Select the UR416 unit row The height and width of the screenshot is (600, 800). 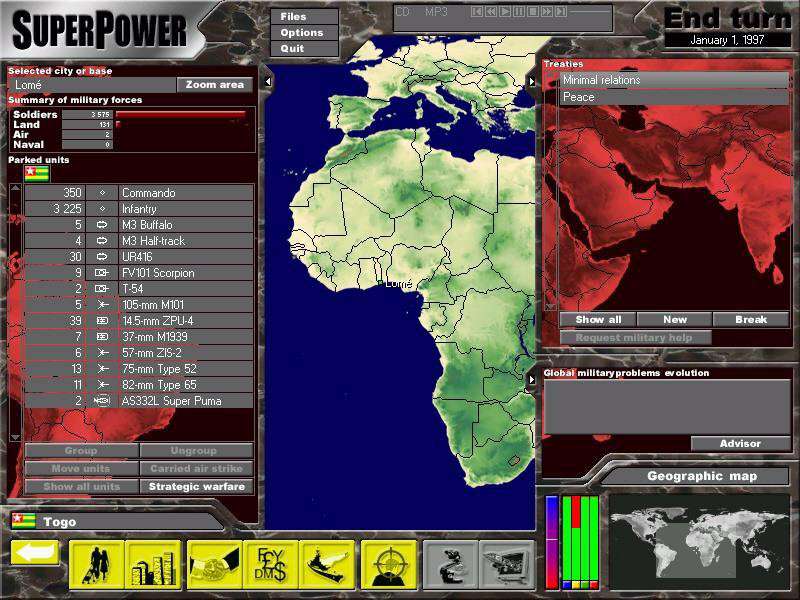pos(139,257)
